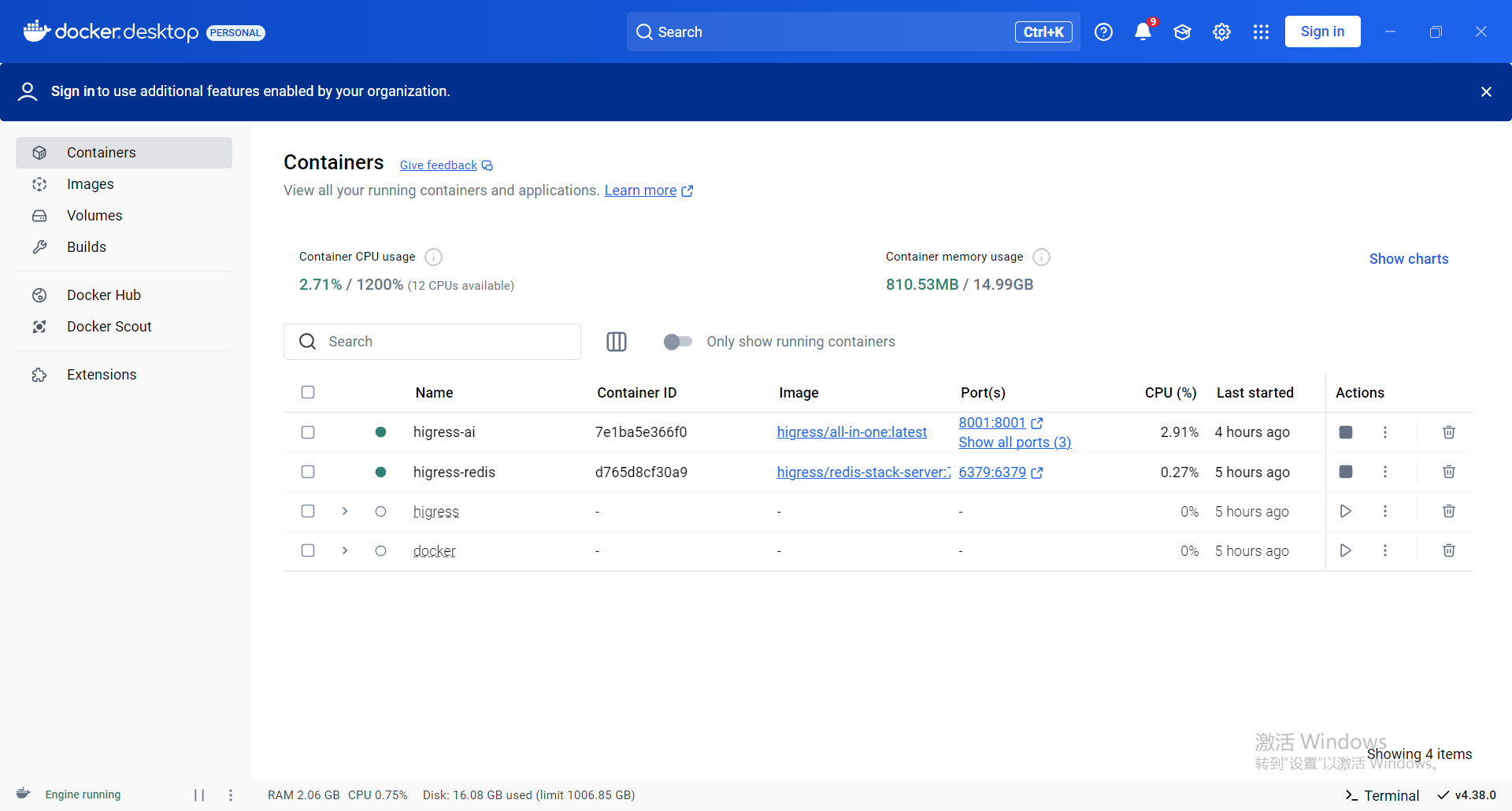1512x811 pixels.
Task: Check the higress-redis row checkbox
Action: coord(308,472)
